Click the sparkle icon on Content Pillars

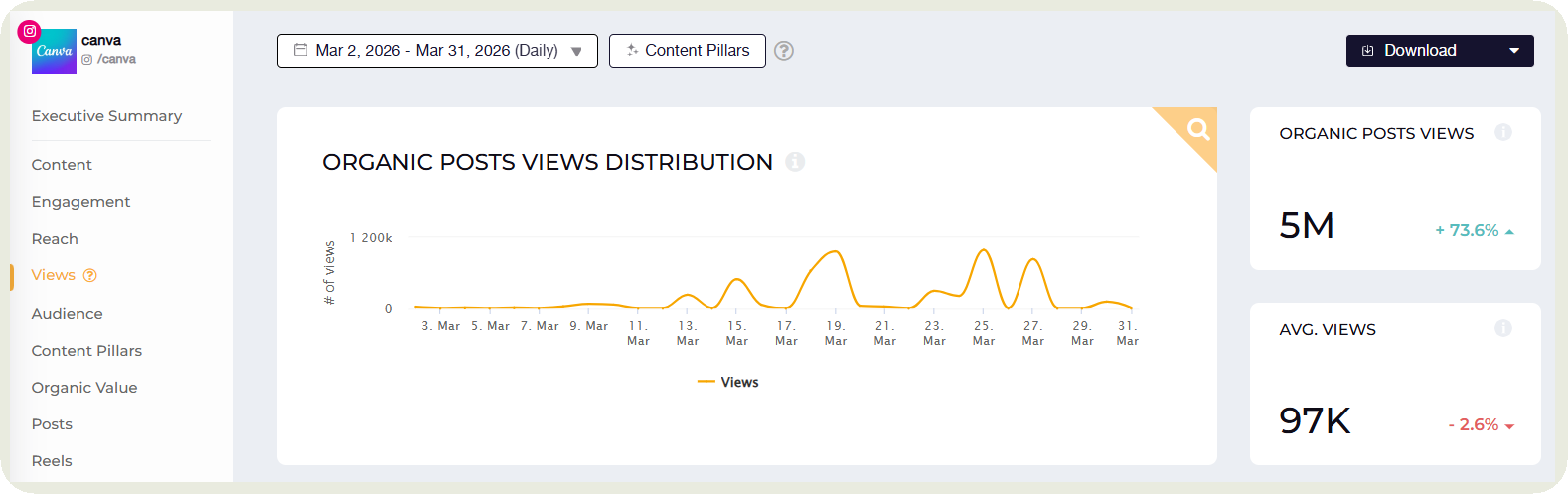(632, 50)
